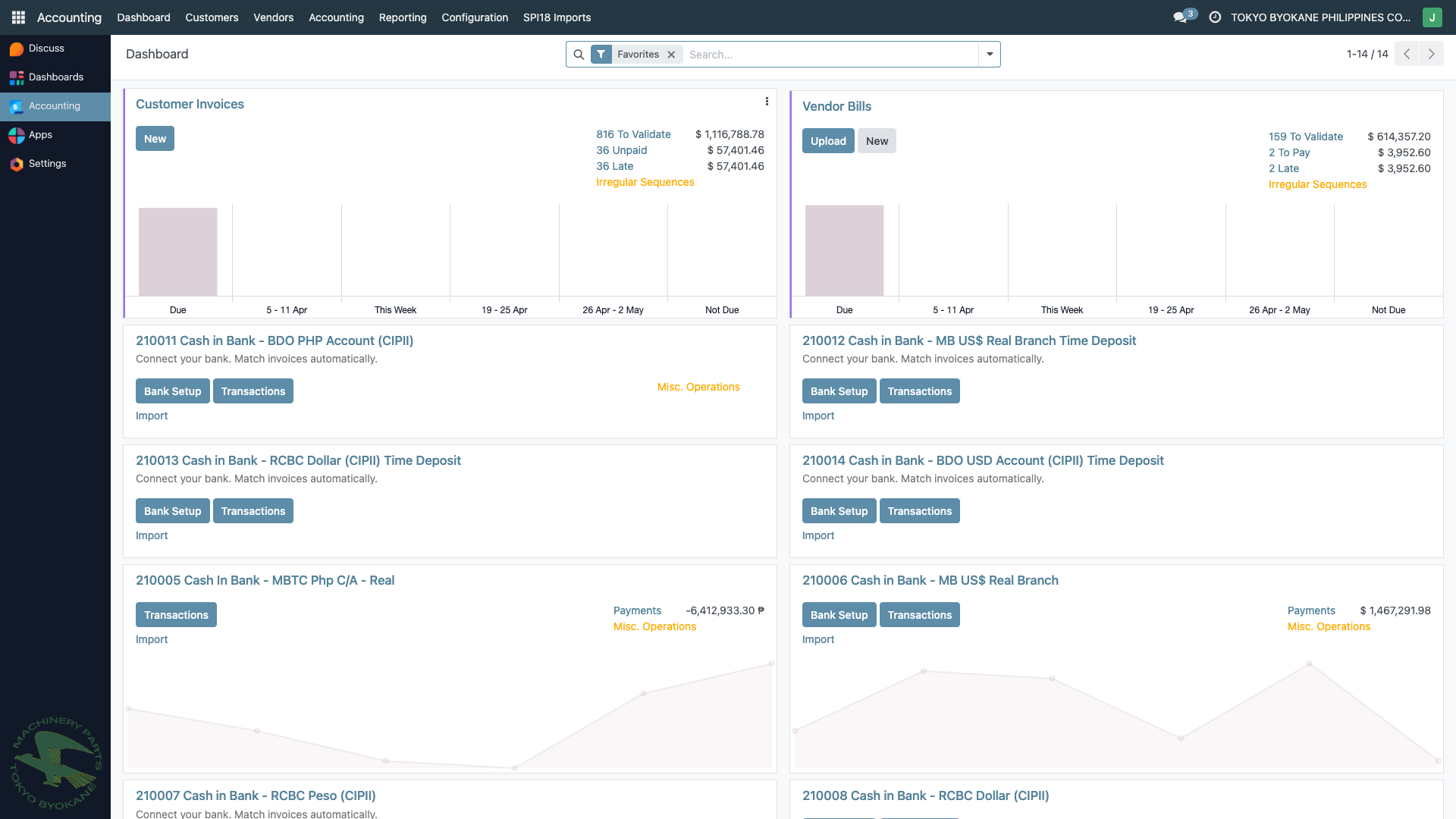
Task: Go back a page using left chevron
Action: click(1407, 54)
